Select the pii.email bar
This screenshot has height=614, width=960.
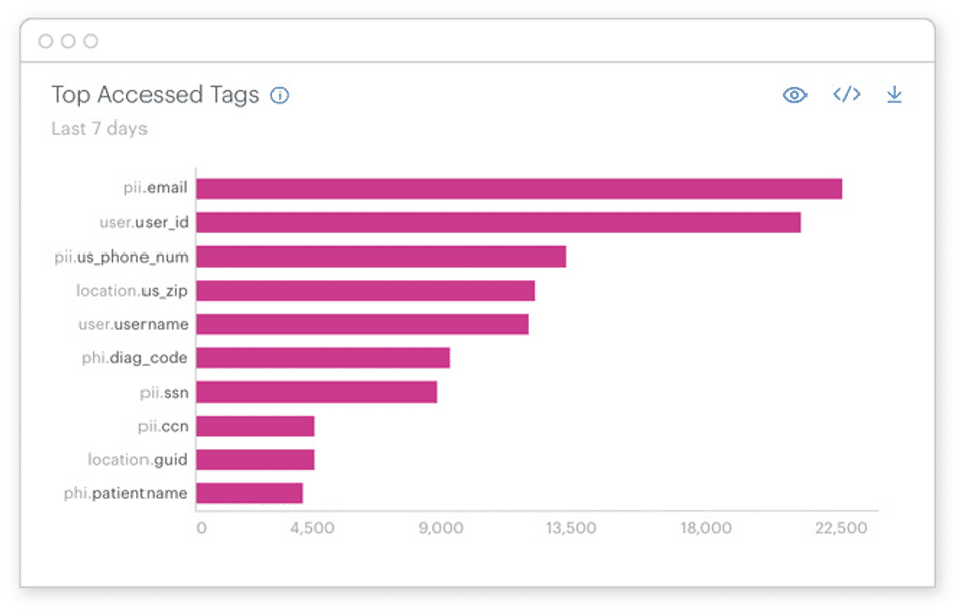click(x=519, y=189)
